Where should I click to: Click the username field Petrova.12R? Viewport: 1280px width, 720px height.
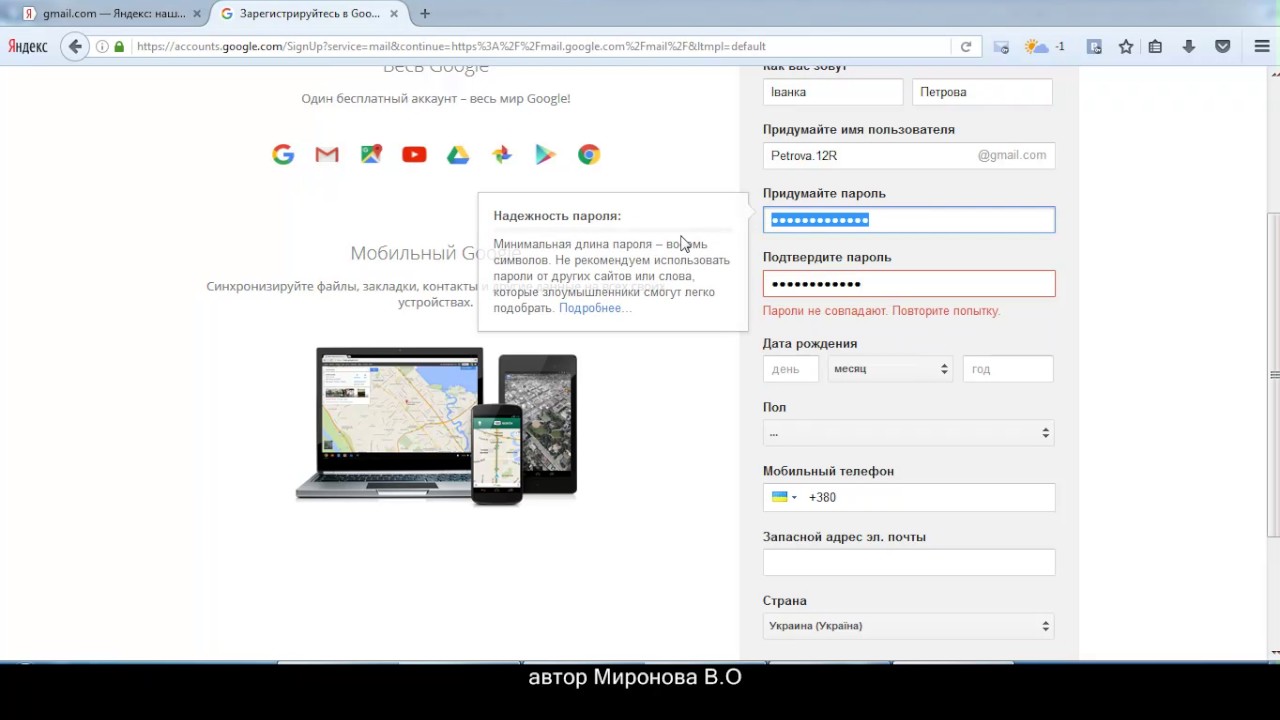(x=909, y=156)
